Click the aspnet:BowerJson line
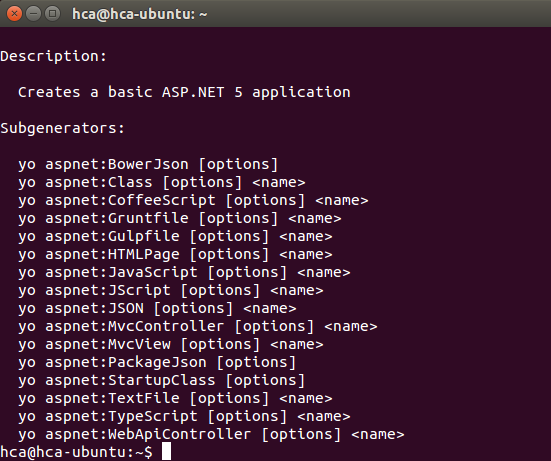The image size is (551, 461). pyautogui.click(x=148, y=164)
